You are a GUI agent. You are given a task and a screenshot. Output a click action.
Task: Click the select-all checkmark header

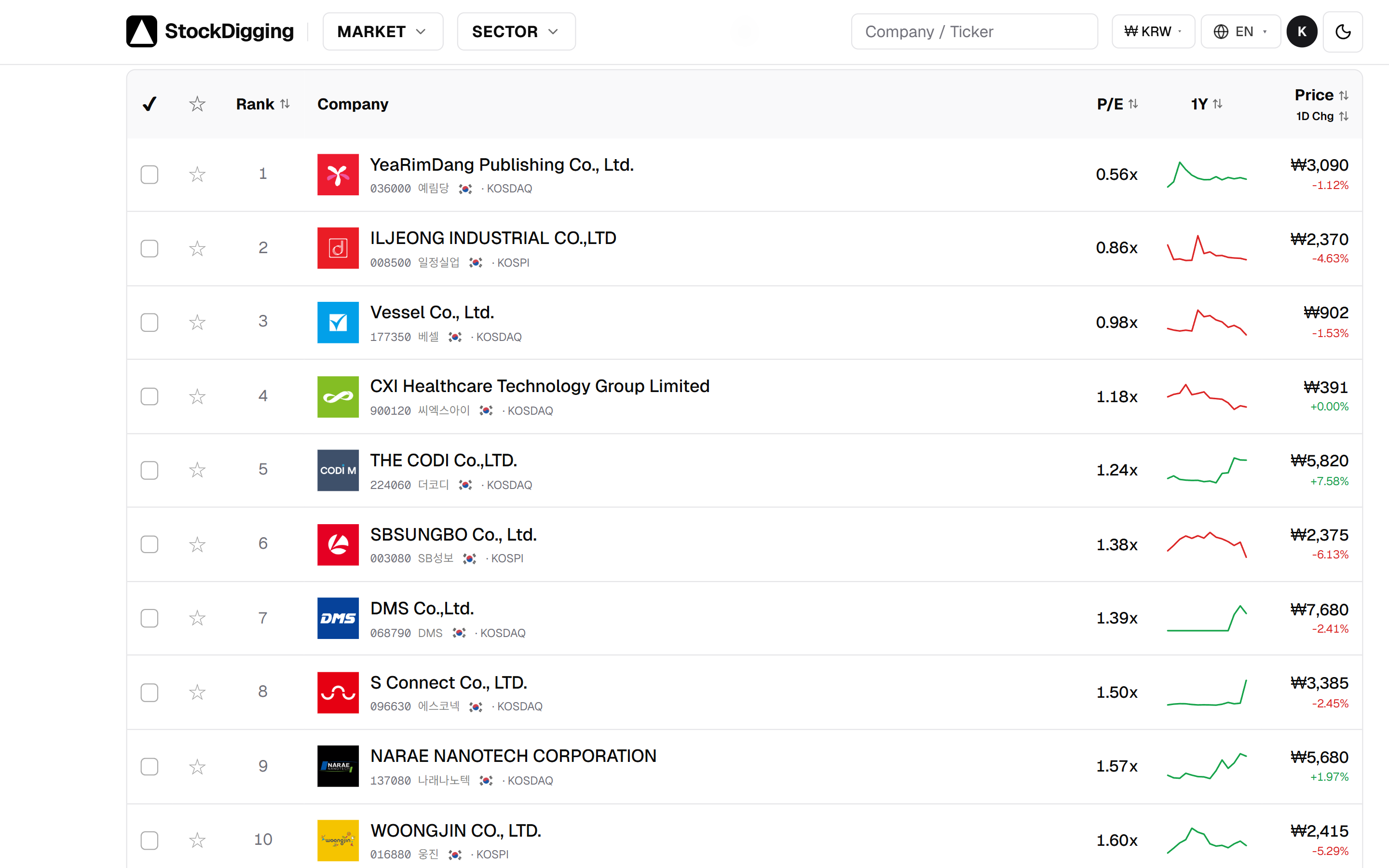coord(149,104)
